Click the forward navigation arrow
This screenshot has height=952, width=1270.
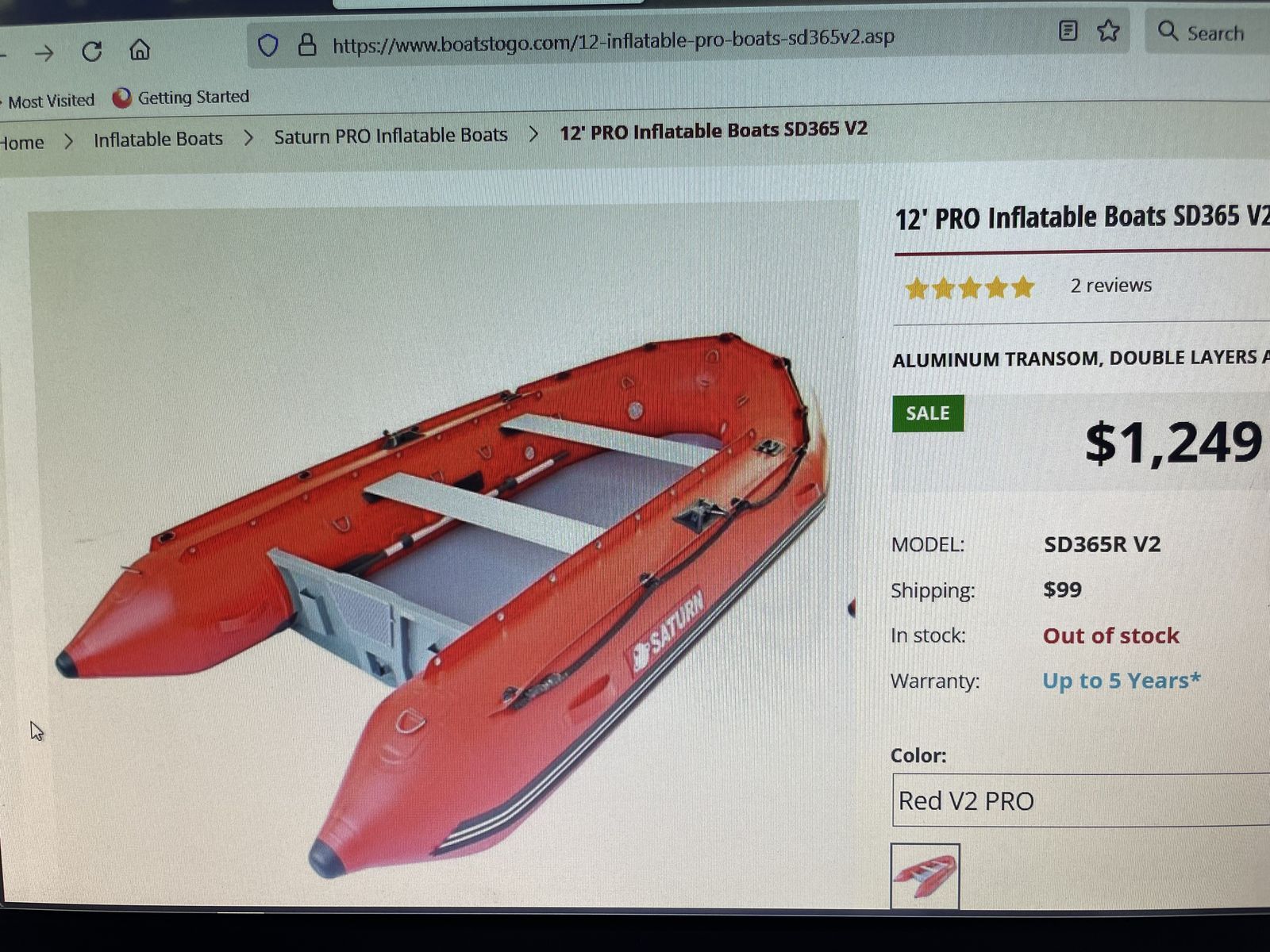pos(44,53)
